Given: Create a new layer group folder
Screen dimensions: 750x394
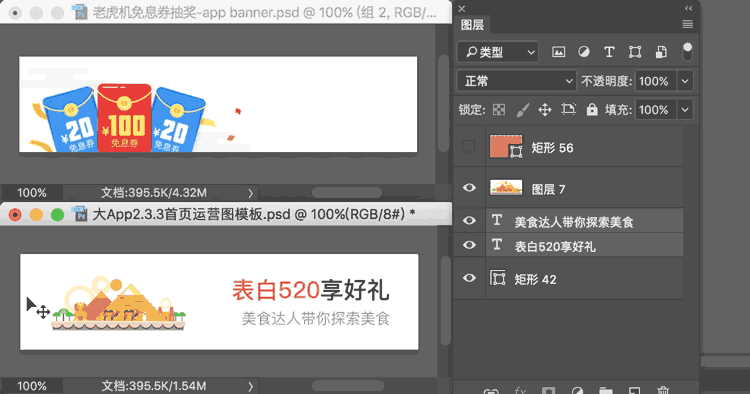Looking at the screenshot, I should coord(606,391).
